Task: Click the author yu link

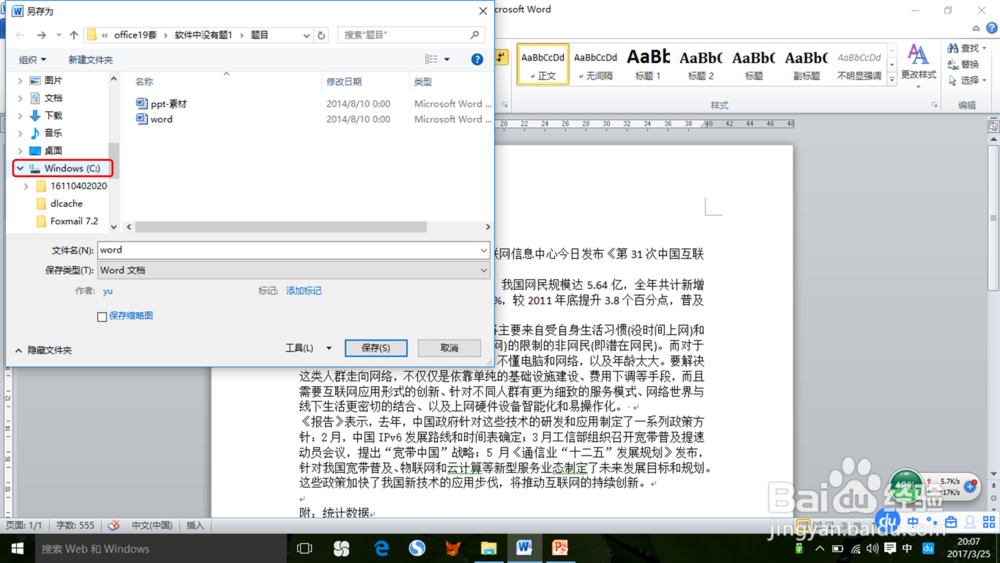Action: pyautogui.click(x=108, y=291)
